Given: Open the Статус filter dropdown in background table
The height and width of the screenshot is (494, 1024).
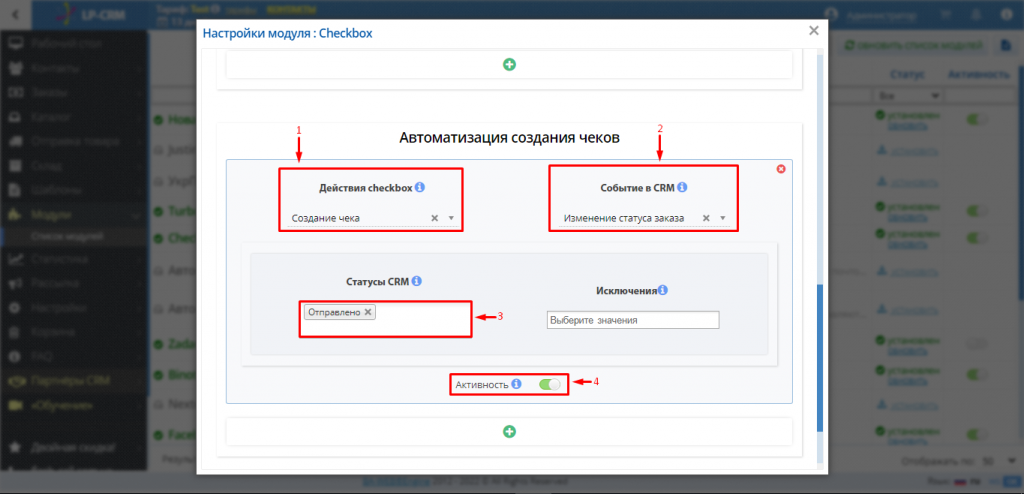Looking at the screenshot, I should pyautogui.click(x=908, y=96).
